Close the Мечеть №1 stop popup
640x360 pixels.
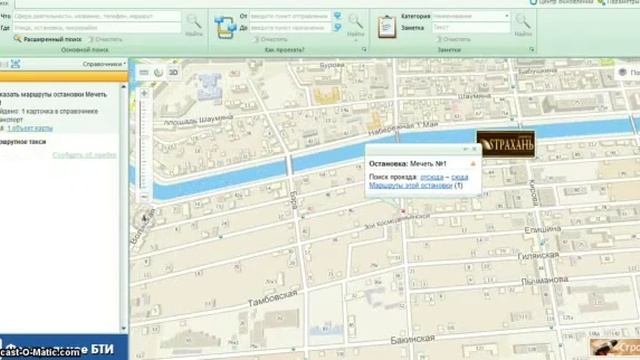(x=474, y=149)
